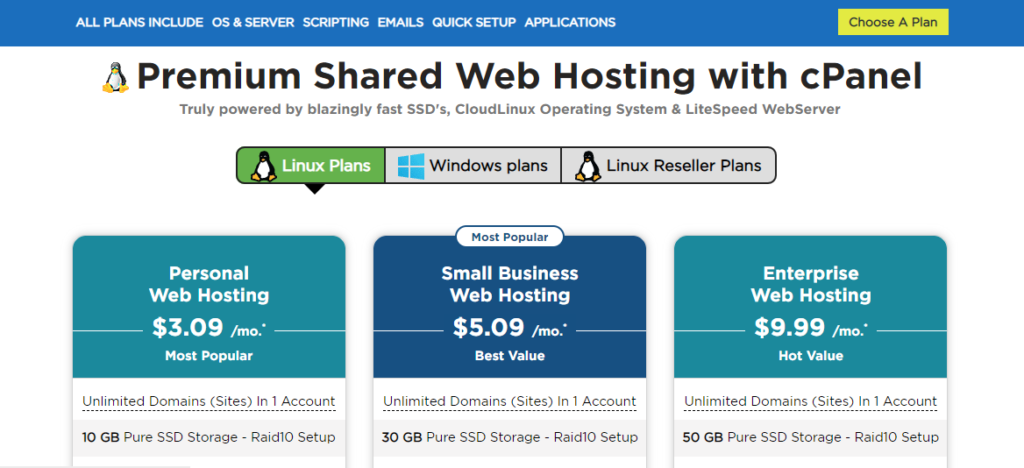The image size is (1024, 468).
Task: Open ALL PLANS INCLUDE navigation link
Action: (139, 22)
